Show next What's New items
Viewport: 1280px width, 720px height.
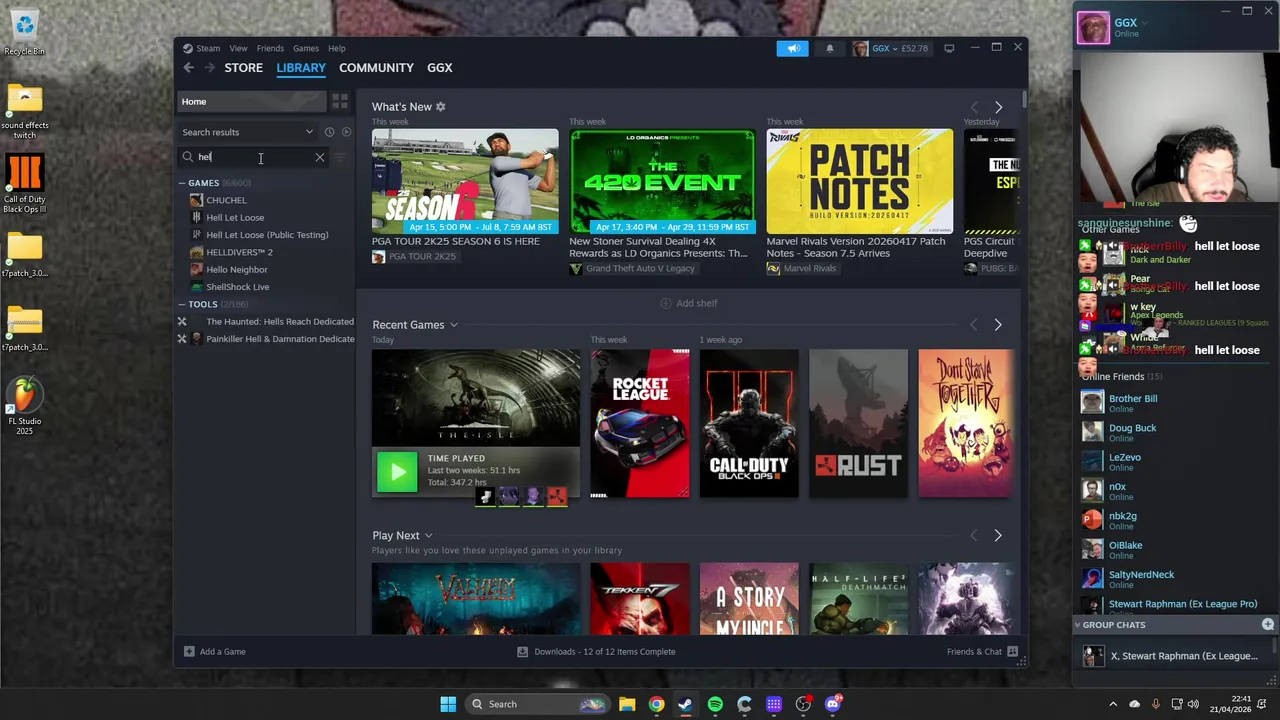click(x=998, y=107)
